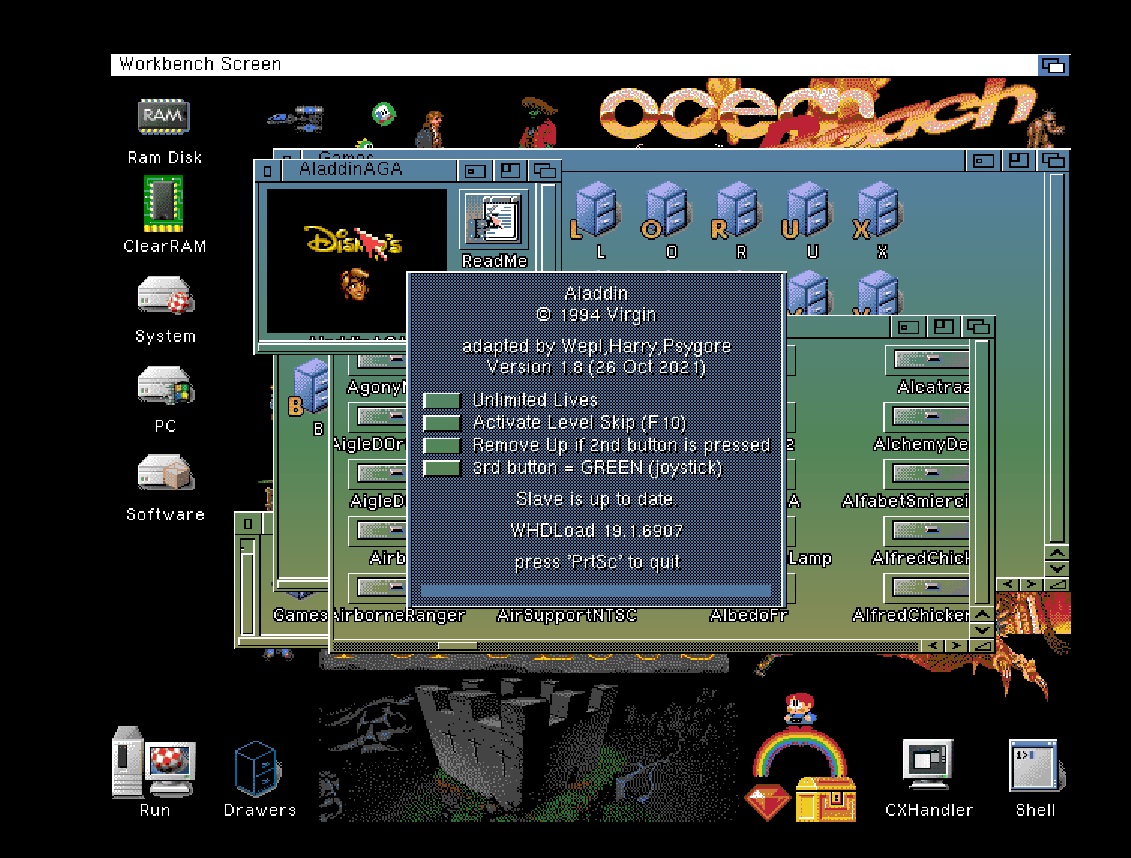Screen dimensions: 1131x858
Task: Click the AirSupportNTSC label
Action: (x=567, y=616)
